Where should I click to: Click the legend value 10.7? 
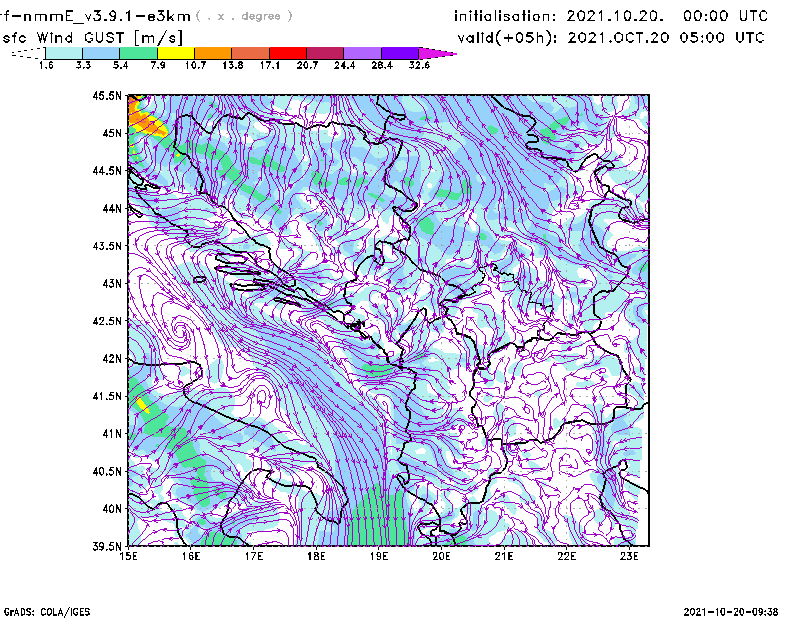tap(195, 65)
